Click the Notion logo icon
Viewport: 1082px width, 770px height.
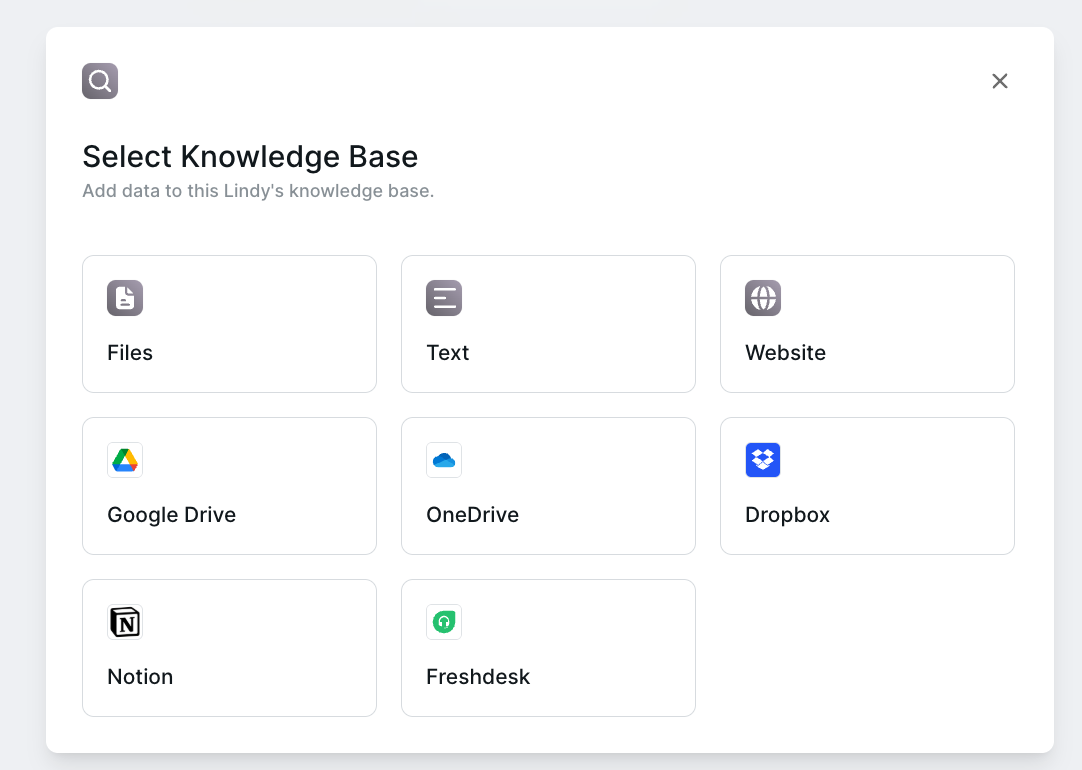pos(125,622)
